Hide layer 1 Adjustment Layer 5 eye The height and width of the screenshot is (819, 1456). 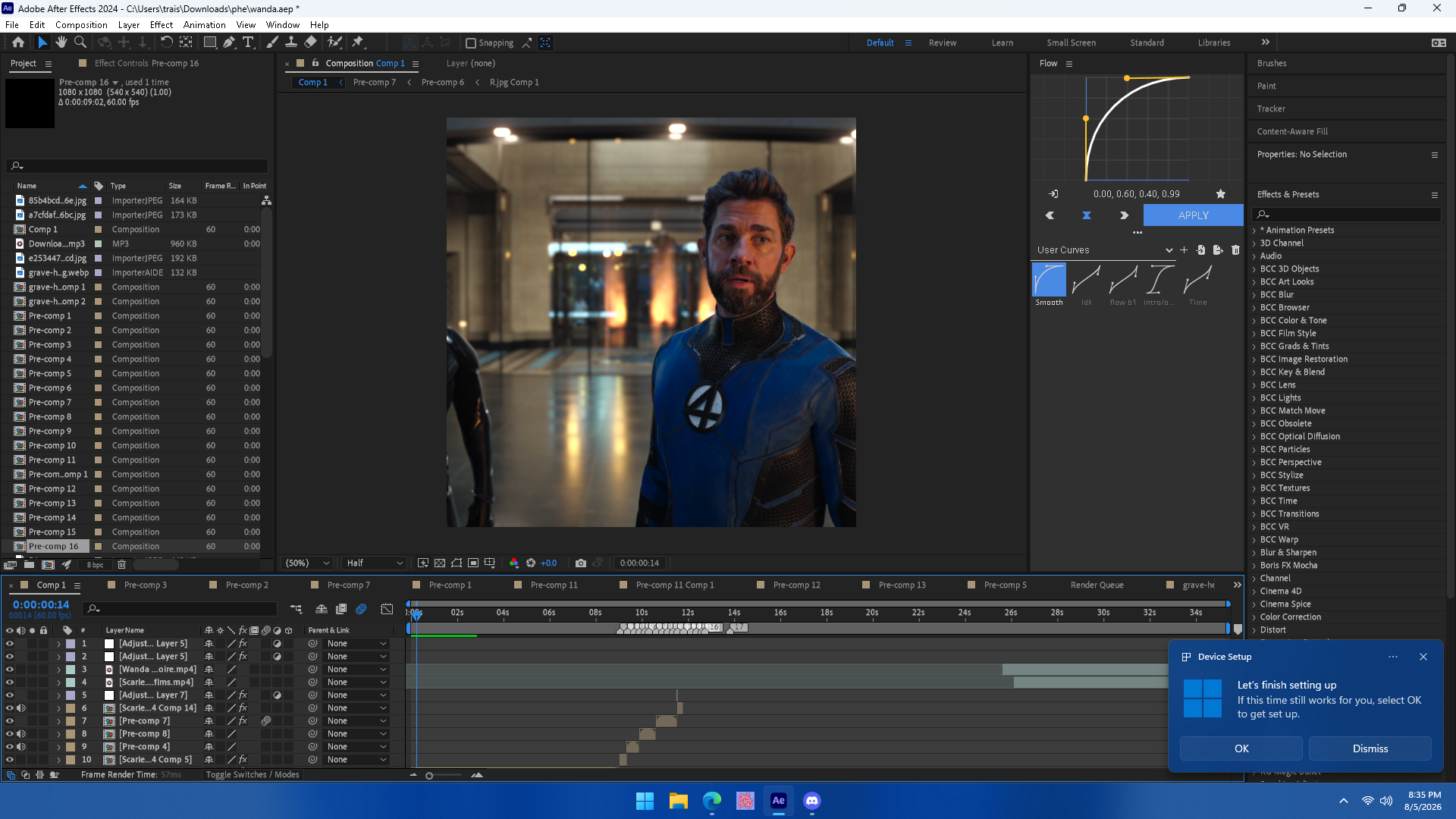pos(10,644)
